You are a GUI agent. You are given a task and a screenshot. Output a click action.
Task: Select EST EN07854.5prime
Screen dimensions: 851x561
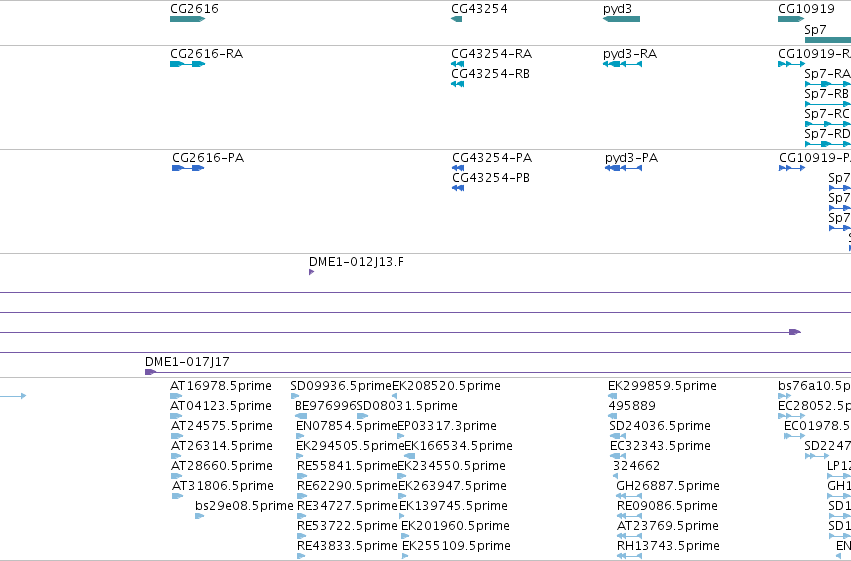click(347, 426)
